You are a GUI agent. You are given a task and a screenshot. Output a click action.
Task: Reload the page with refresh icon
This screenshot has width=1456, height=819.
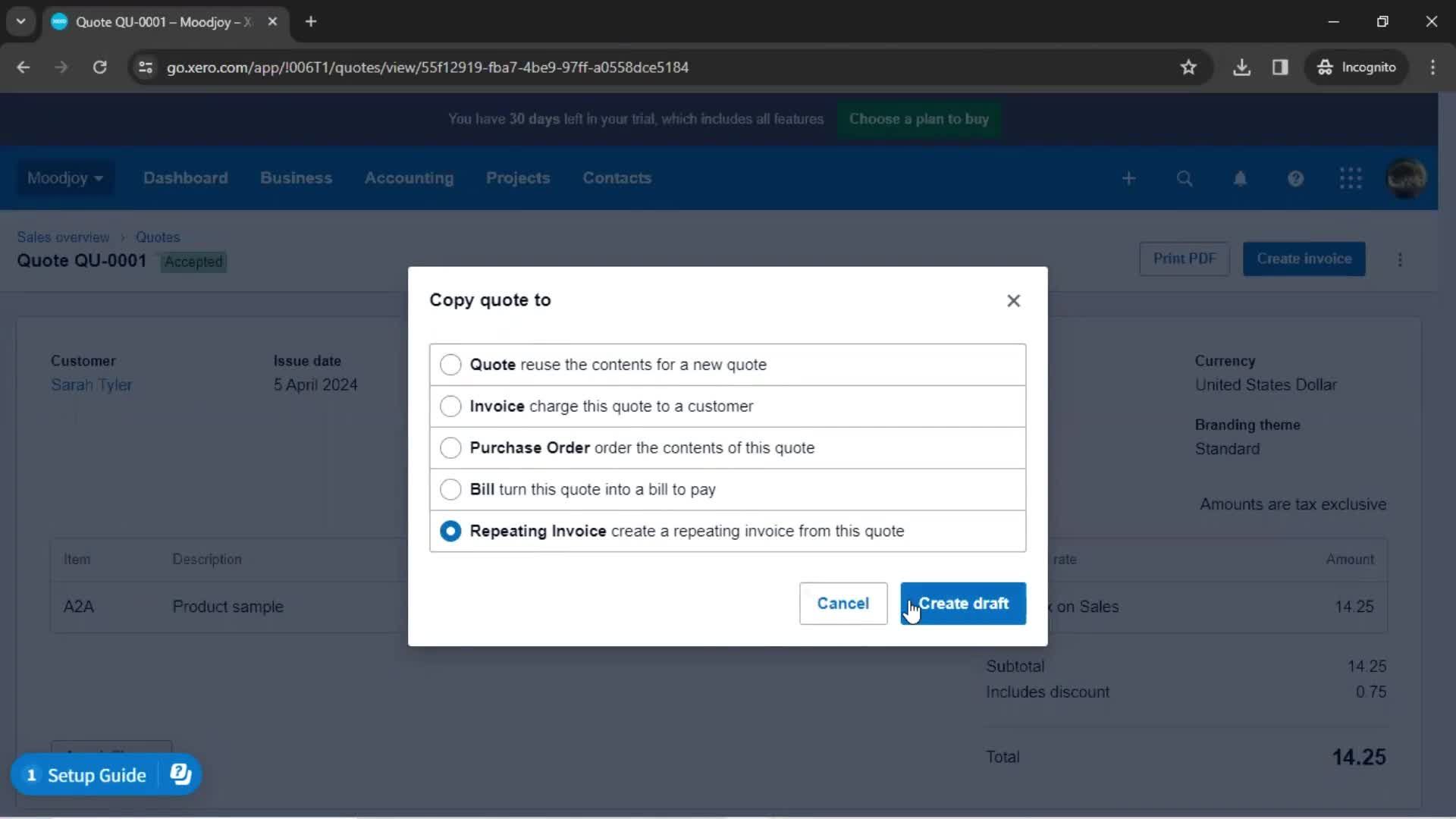(x=99, y=67)
